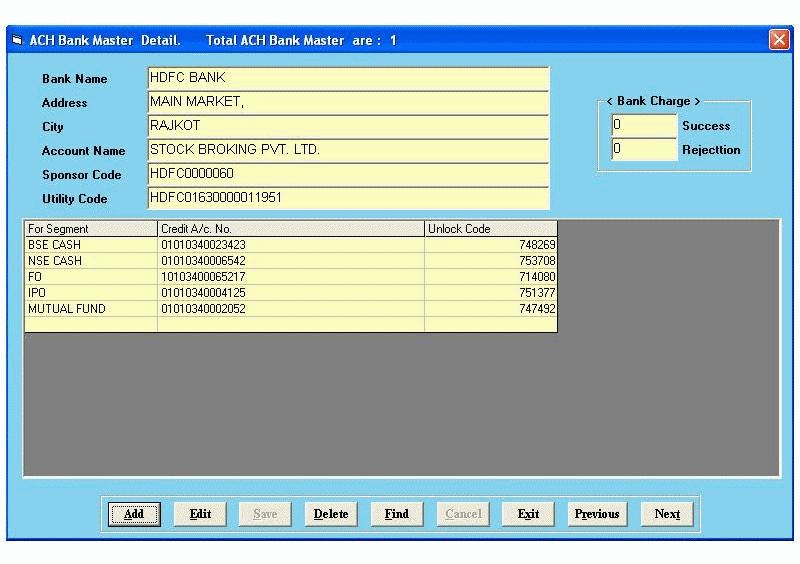Select MUTUAL FUND unlock code cell
The image size is (800, 564).
[490, 309]
